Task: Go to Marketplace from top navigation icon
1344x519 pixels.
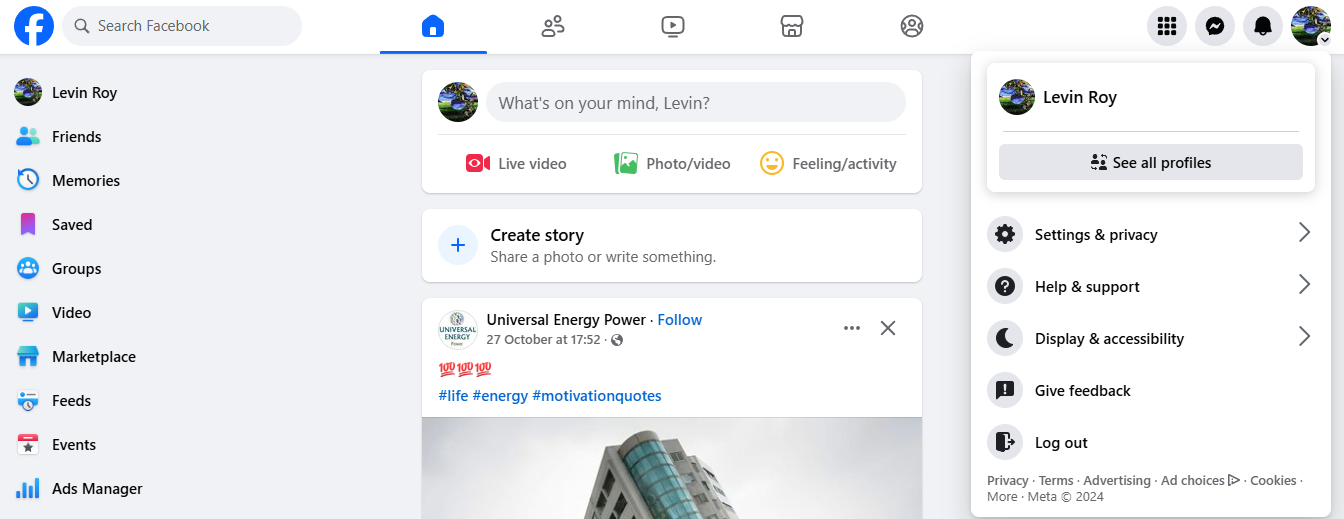Action: [792, 26]
